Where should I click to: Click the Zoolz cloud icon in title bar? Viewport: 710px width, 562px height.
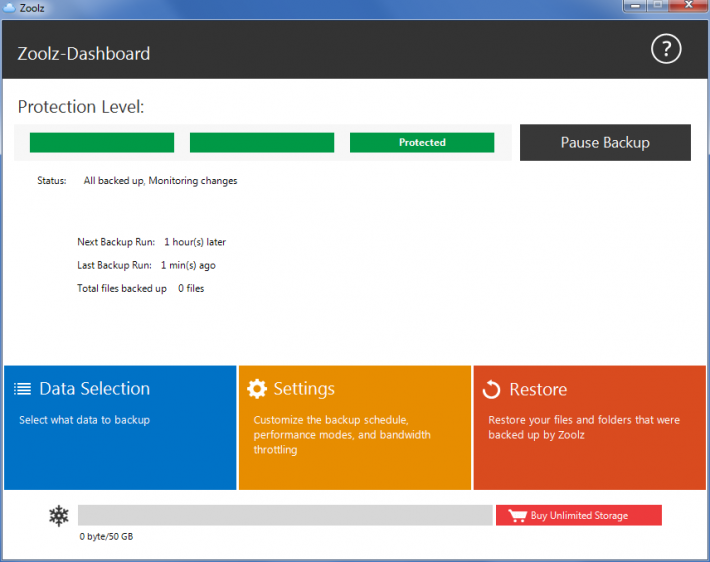9,8
